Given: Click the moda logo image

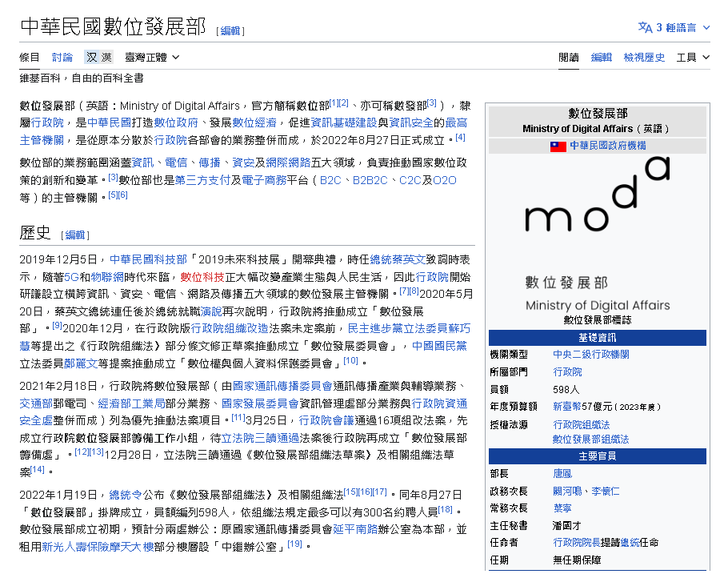Looking at the screenshot, I should click(597, 234).
